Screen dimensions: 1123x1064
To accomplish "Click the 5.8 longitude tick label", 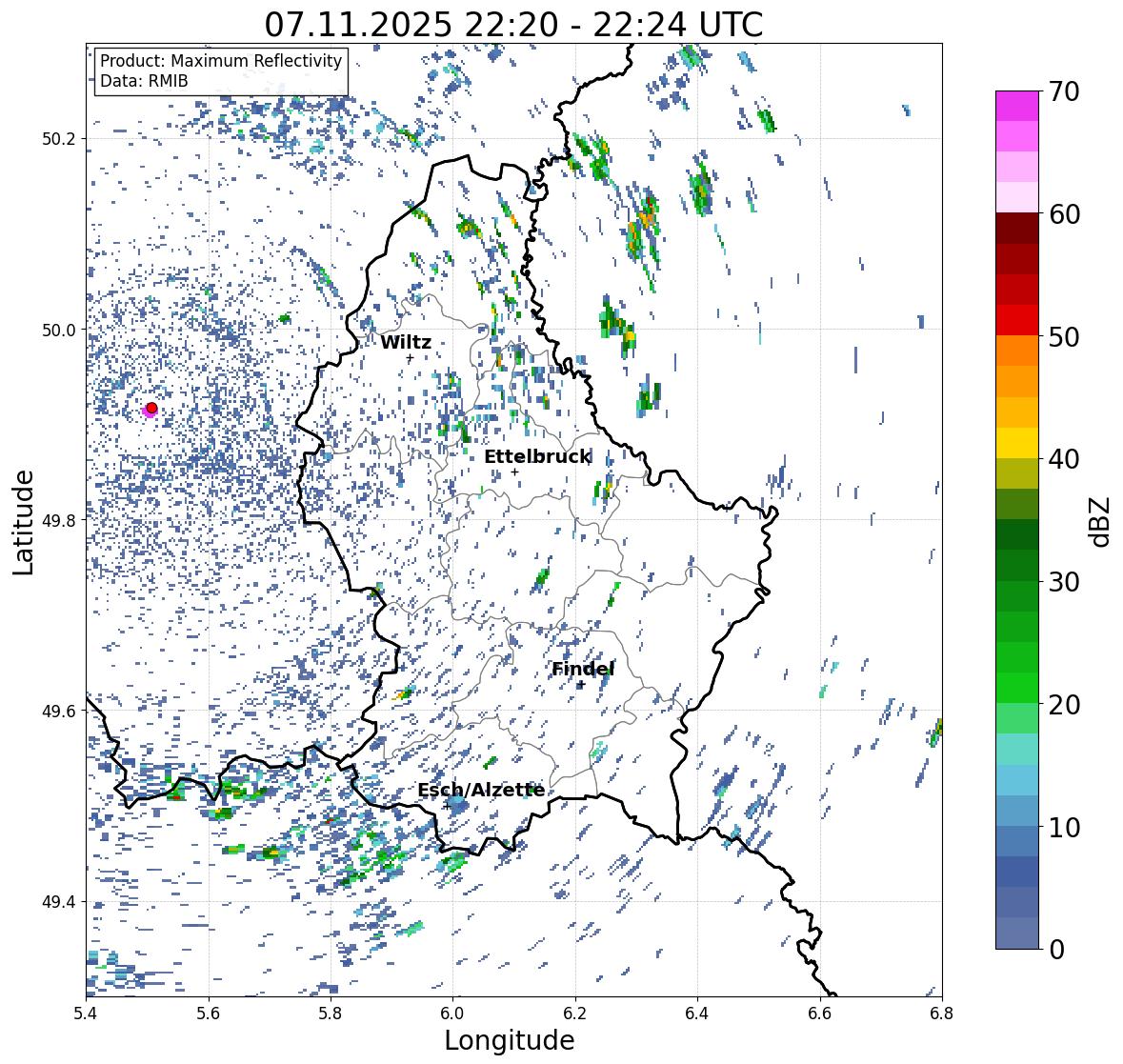I will (331, 1013).
